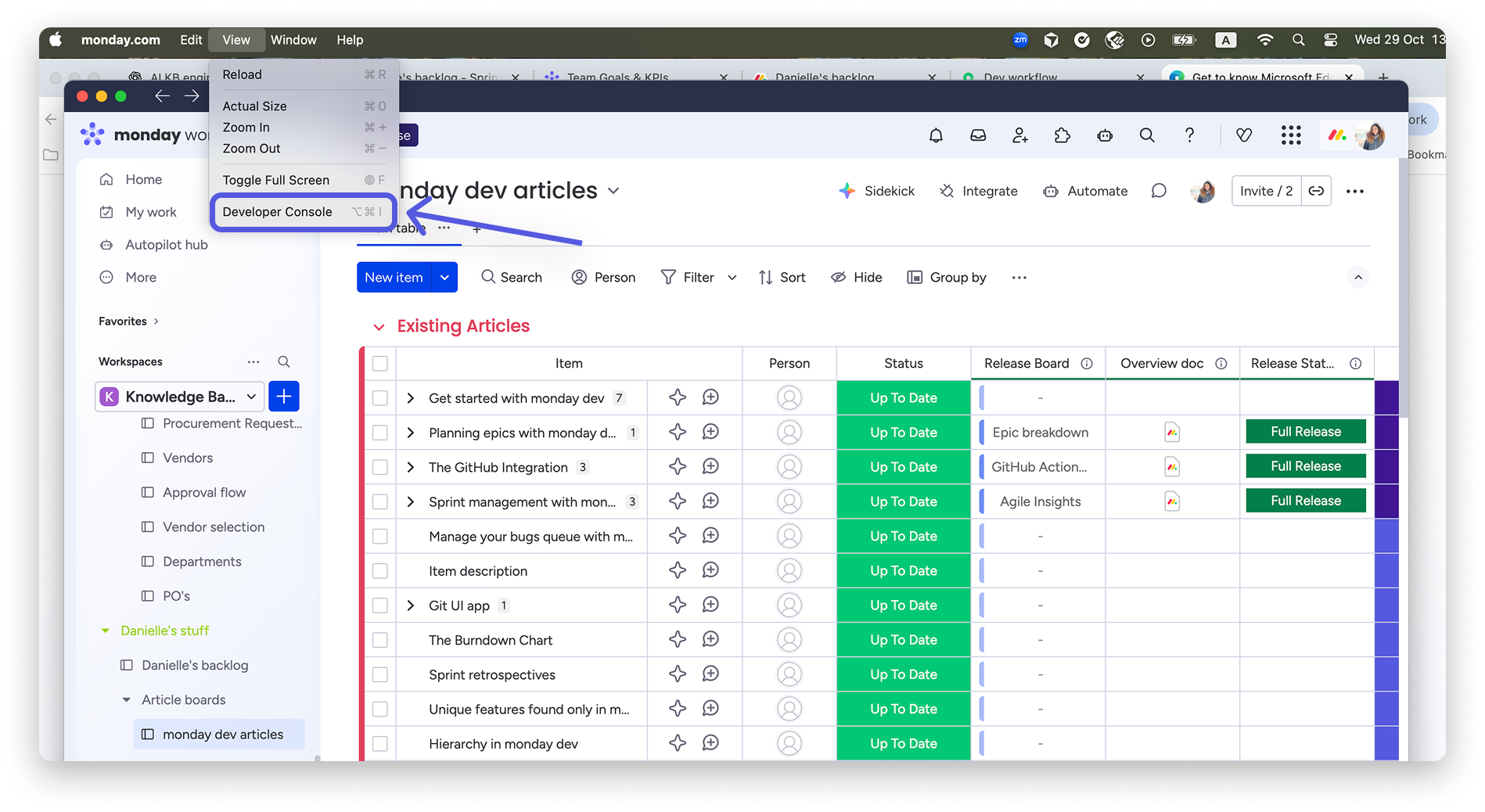
Task: Open more toolbar options ellipsis
Action: [x=1019, y=278]
